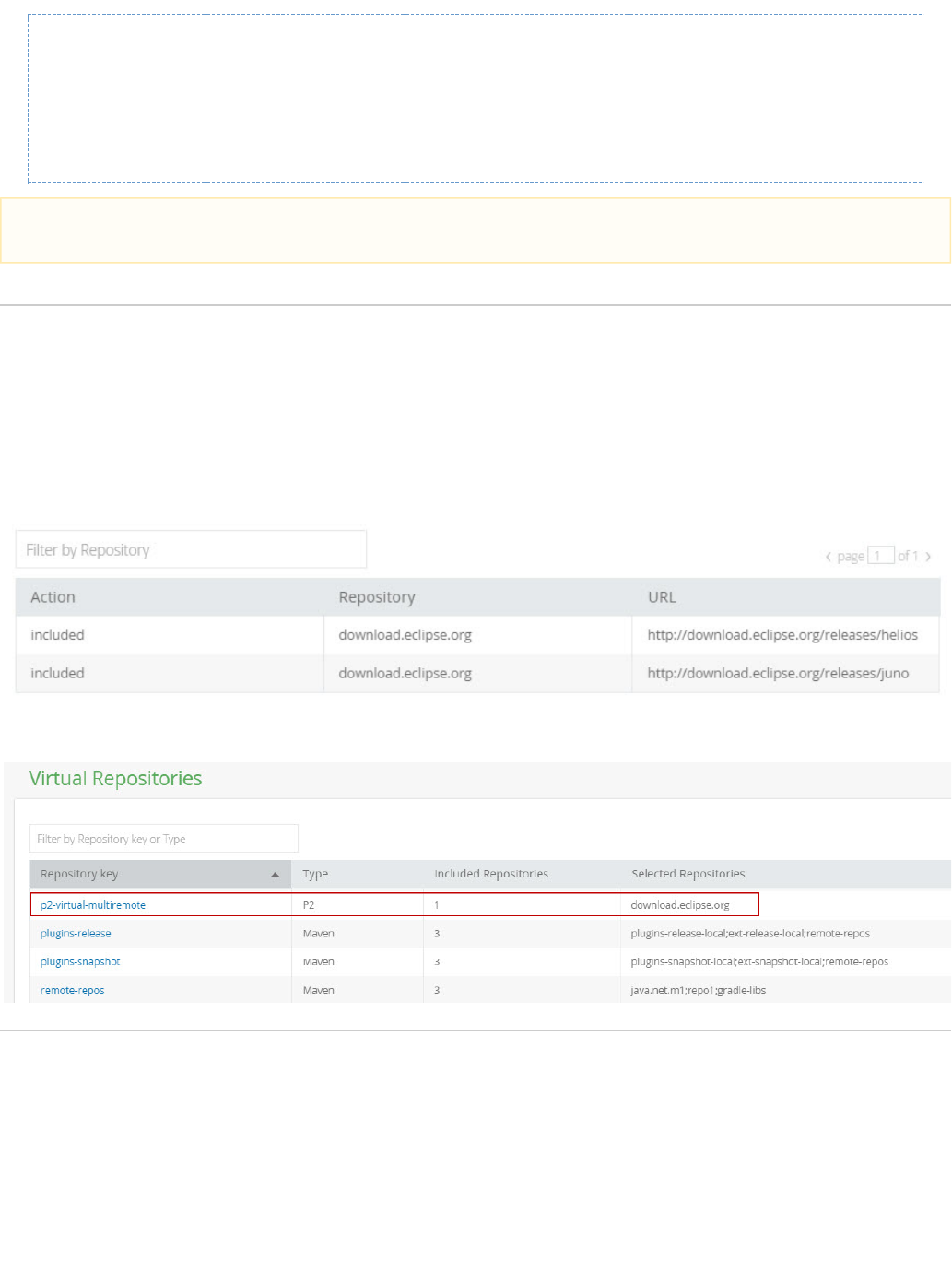The height and width of the screenshot is (1283, 952).
Task: Open the plugins-snapshot repository link
Action: (x=80, y=962)
